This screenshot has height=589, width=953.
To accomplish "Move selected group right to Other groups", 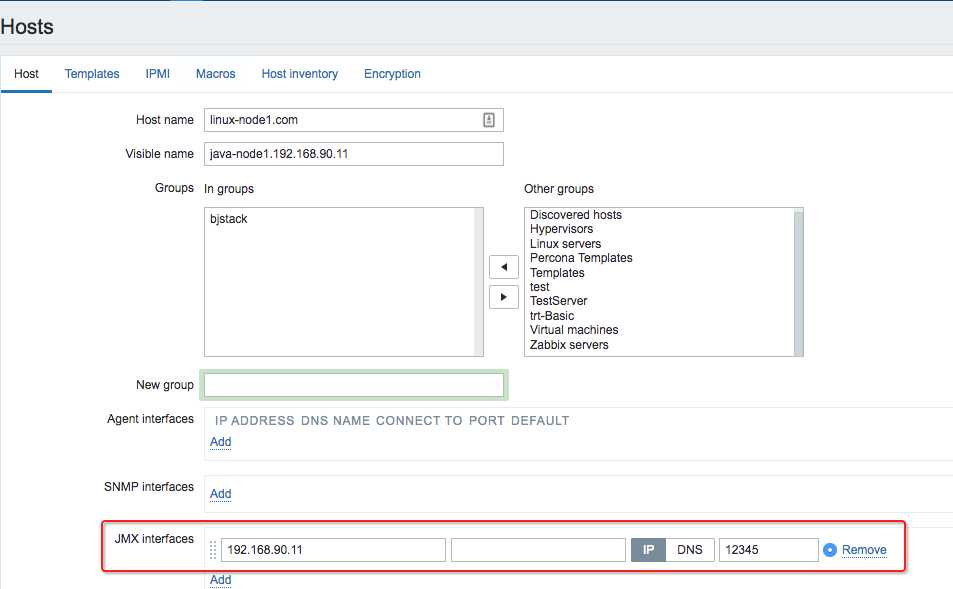I will click(503, 297).
